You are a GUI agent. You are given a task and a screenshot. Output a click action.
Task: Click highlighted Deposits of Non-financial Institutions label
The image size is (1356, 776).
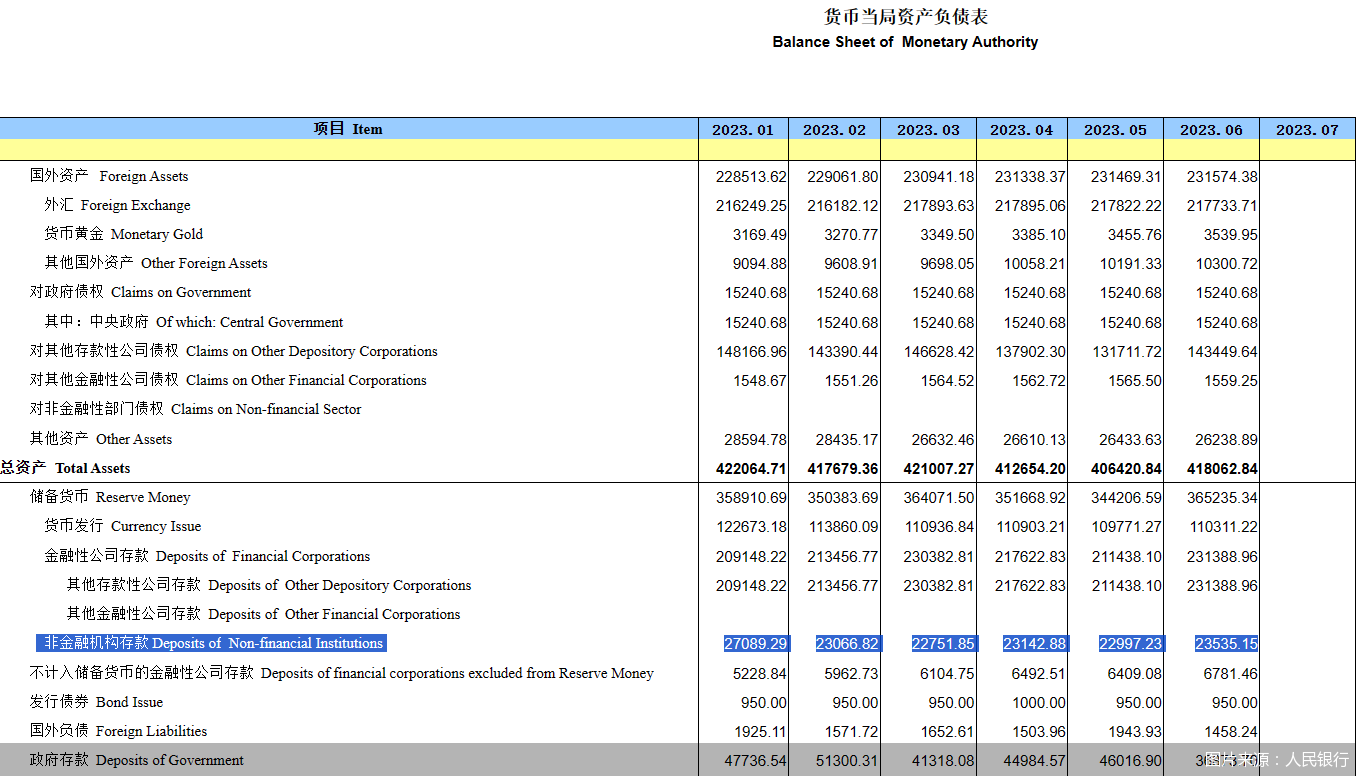point(211,643)
